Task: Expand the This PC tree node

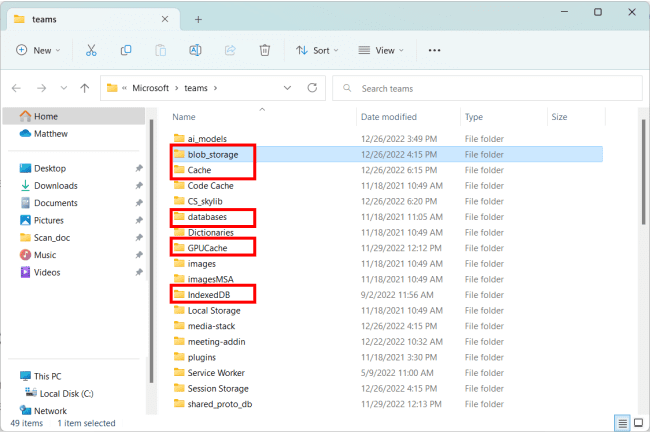Action: coord(10,376)
